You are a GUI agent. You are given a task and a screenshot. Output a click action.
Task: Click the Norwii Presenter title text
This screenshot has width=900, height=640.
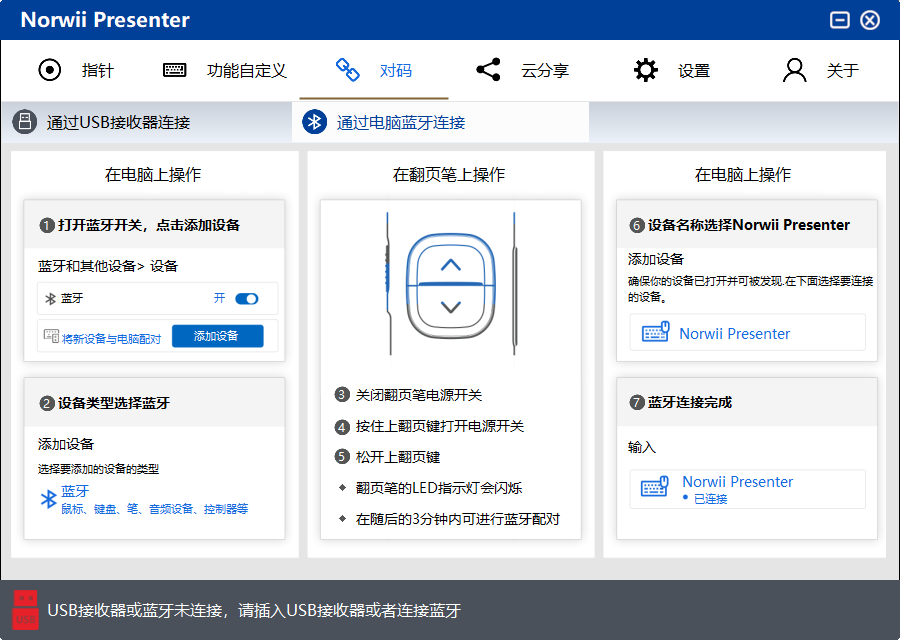(x=105, y=20)
